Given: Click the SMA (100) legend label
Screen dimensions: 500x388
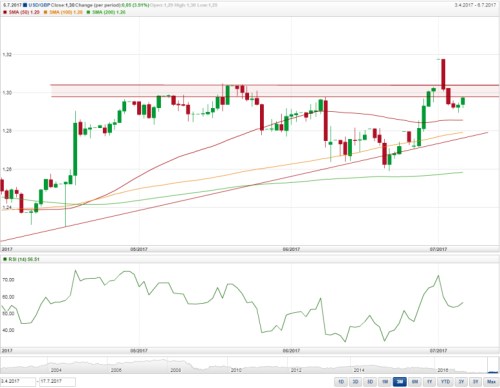Looking at the screenshot, I should (66, 12).
